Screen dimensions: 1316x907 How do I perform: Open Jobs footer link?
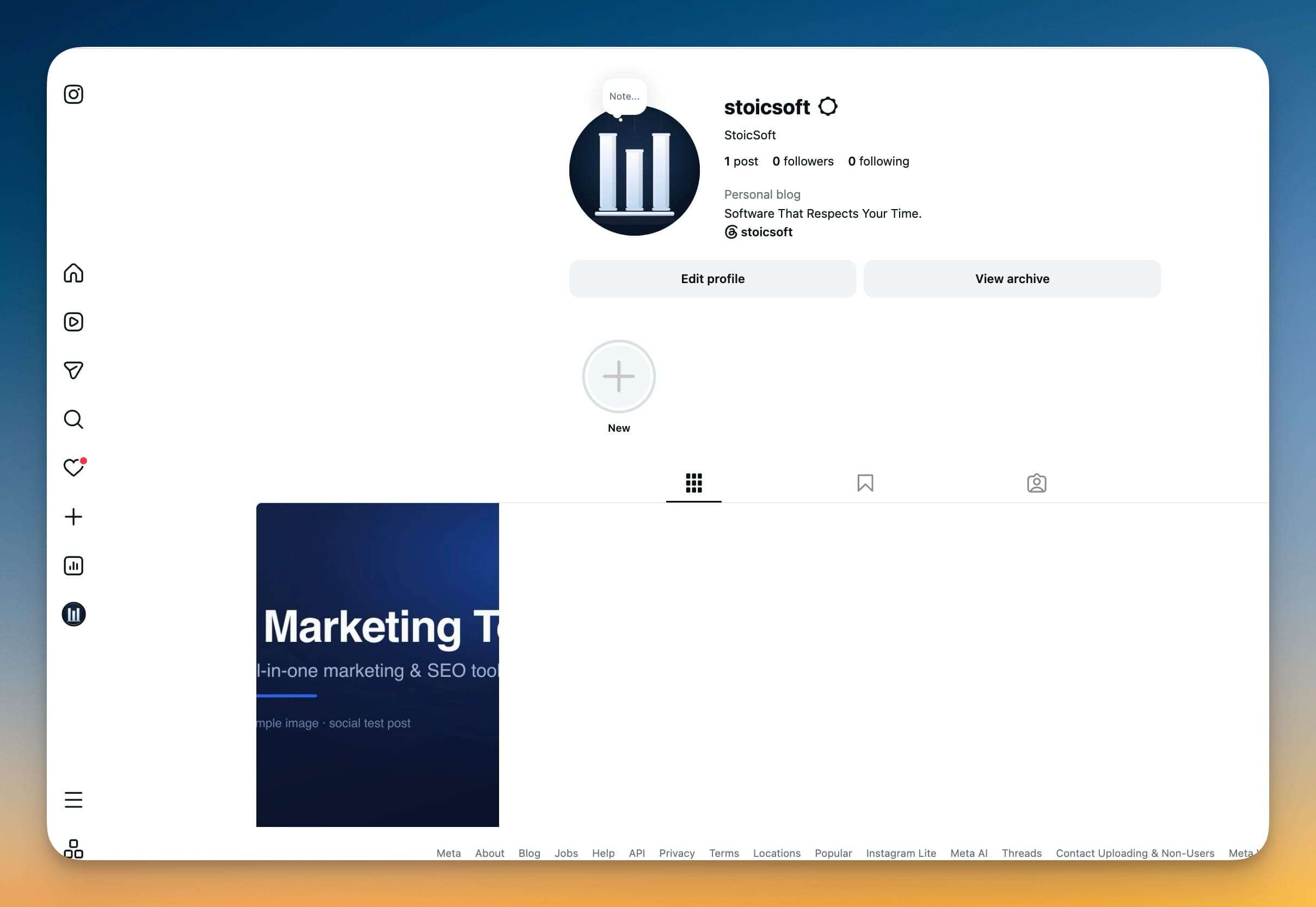[565, 853]
